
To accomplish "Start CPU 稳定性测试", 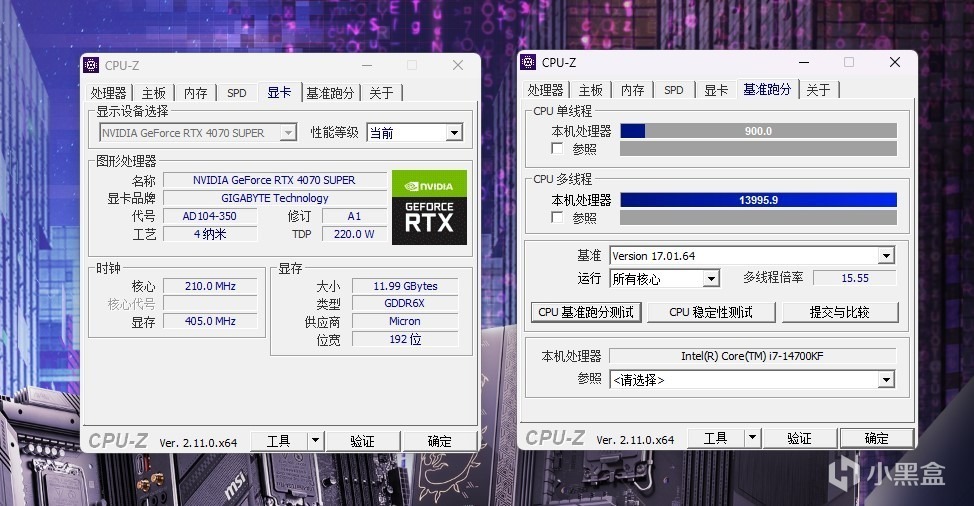I will pyautogui.click(x=711, y=312).
